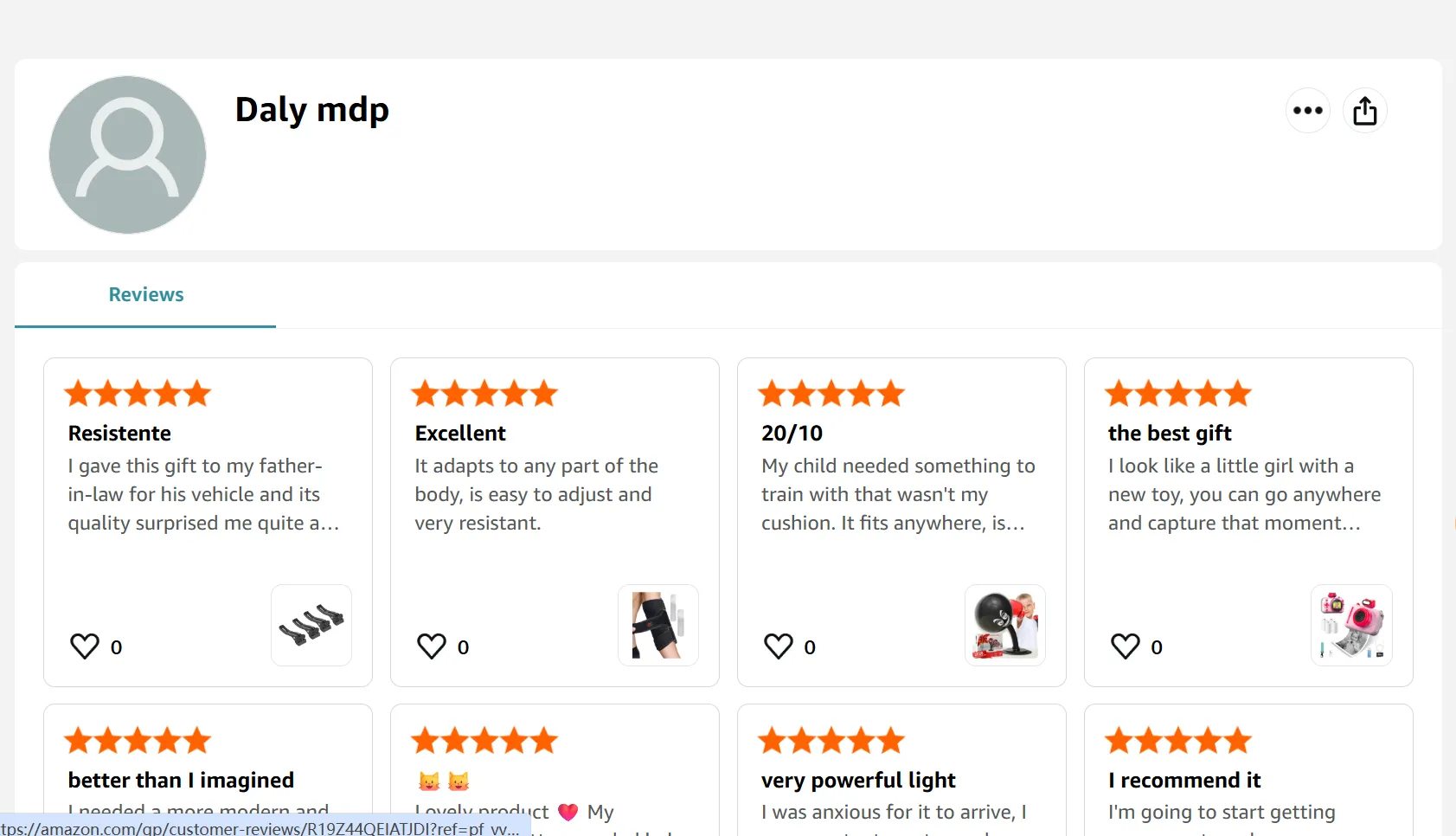1456x836 pixels.
Task: Open the "very powerful light" review
Action: [x=858, y=781]
